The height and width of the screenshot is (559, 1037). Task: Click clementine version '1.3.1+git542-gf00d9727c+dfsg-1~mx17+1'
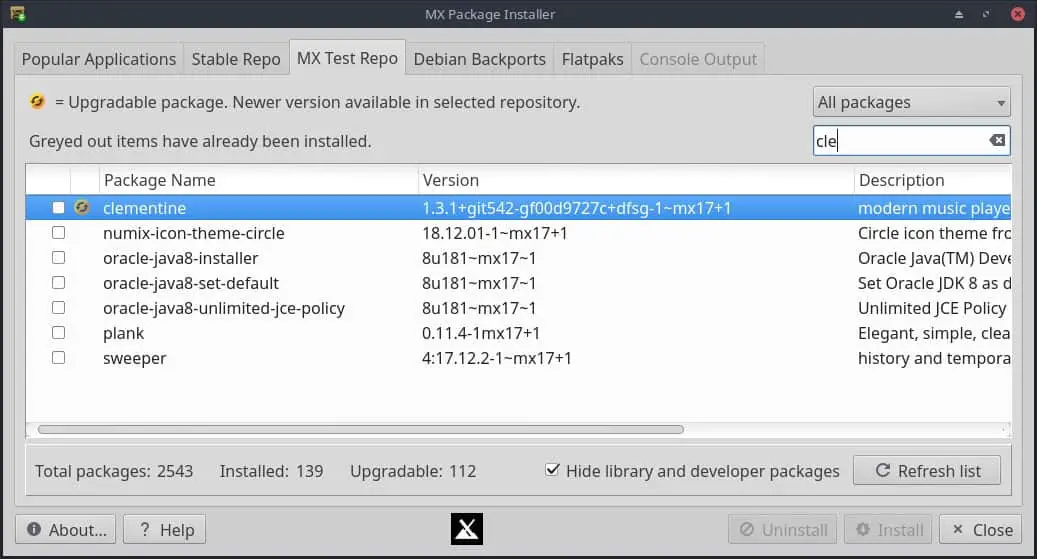tap(577, 208)
